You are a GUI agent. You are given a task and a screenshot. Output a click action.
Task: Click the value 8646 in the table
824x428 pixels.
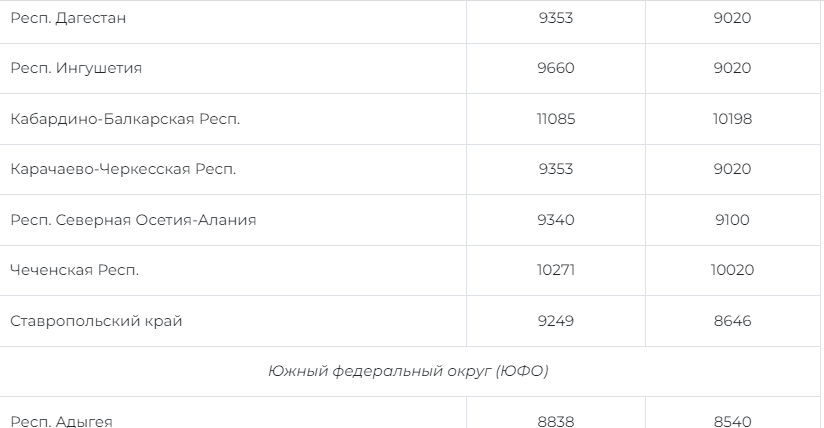732,321
